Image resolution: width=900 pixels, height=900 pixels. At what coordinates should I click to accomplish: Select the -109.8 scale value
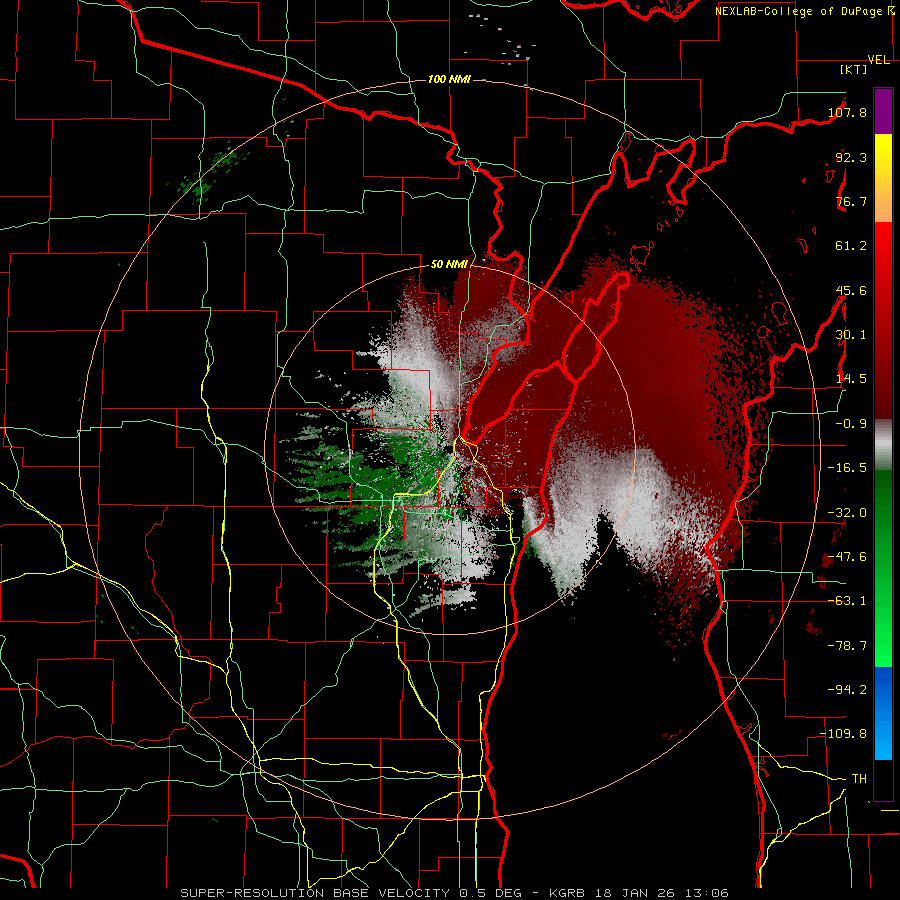point(844,734)
